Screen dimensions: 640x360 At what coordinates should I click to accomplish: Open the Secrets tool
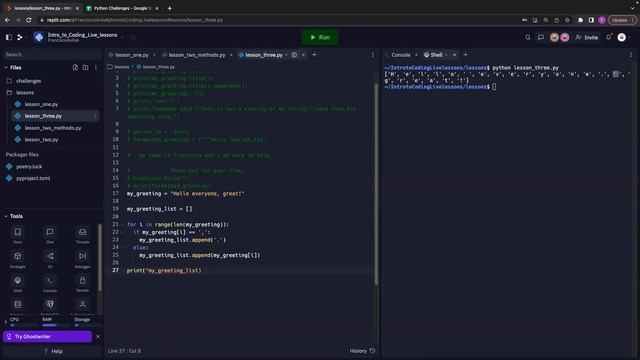point(82,284)
